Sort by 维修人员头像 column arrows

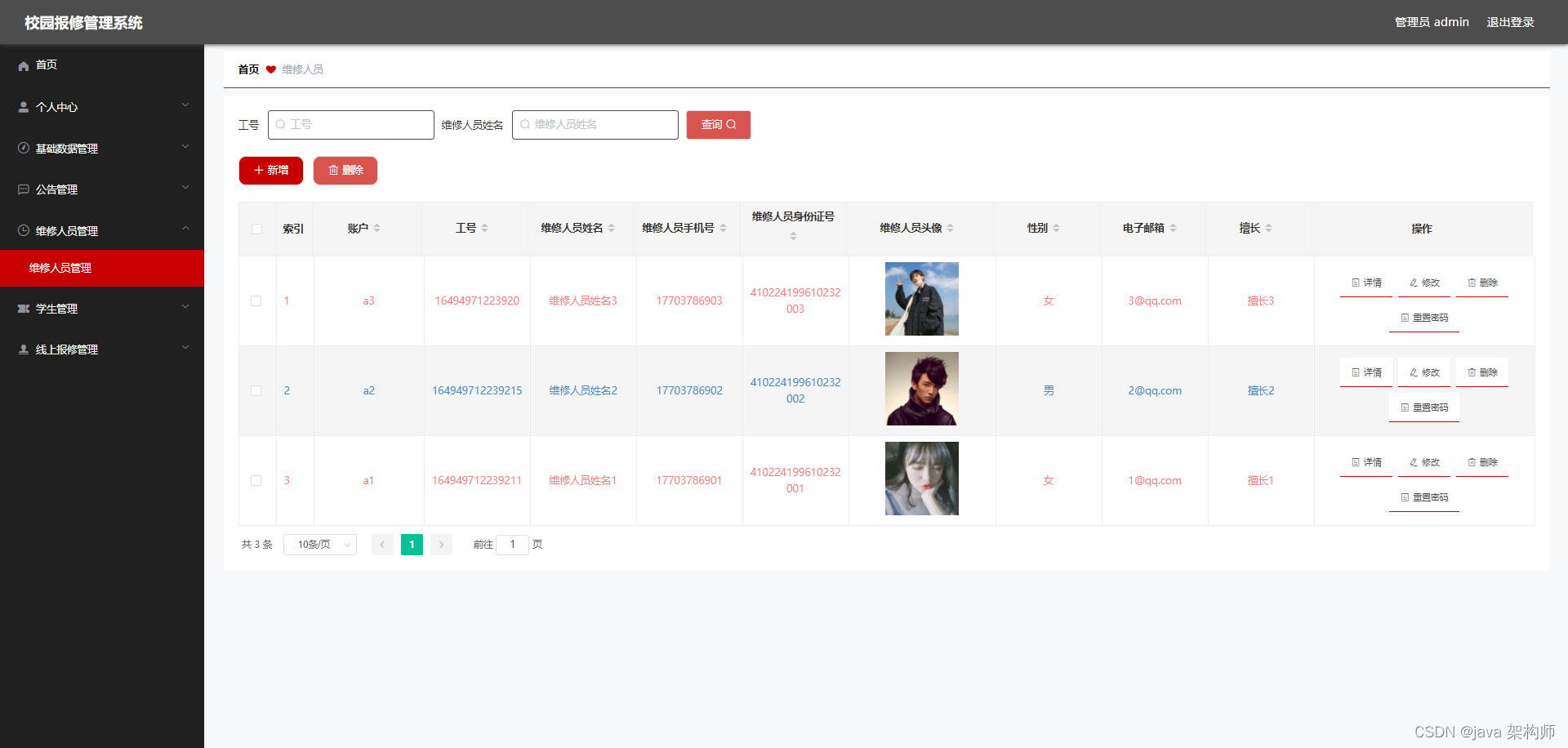[950, 228]
